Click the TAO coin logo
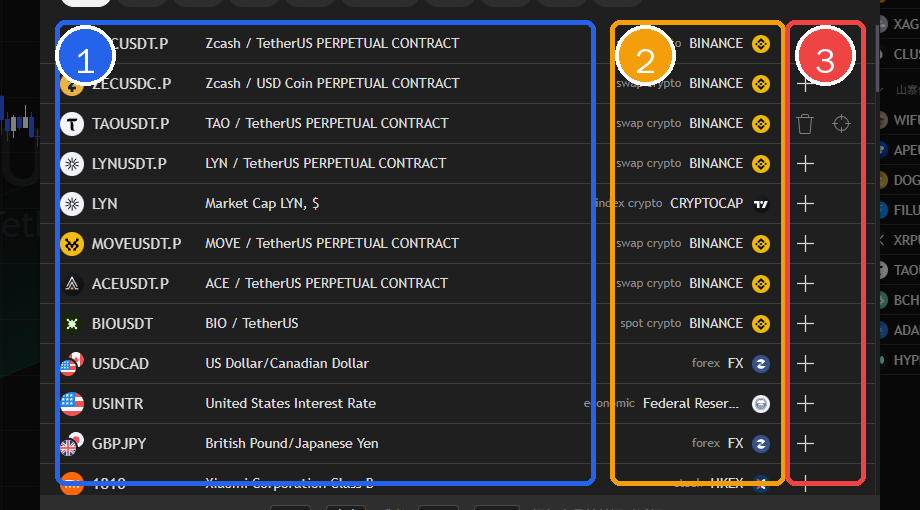 coord(72,124)
